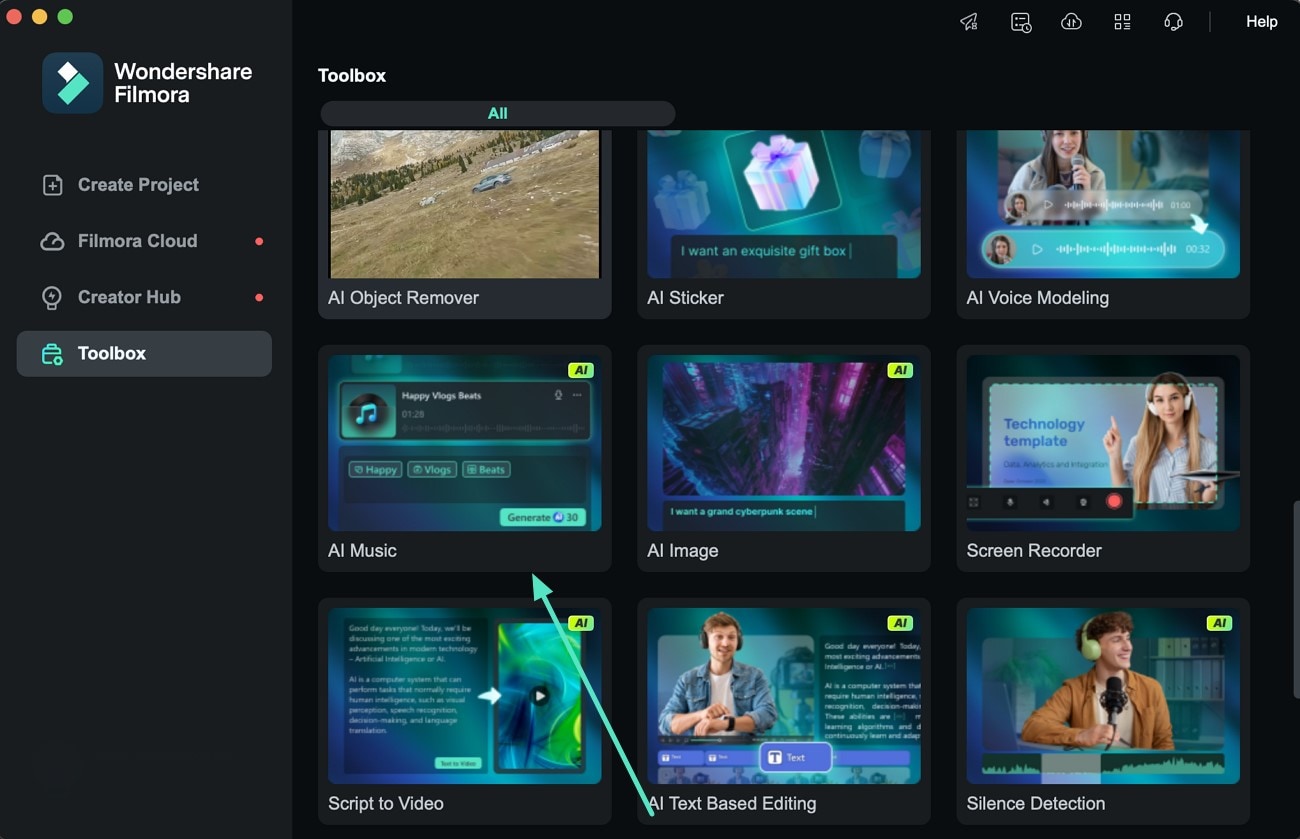Viewport: 1300px width, 839px height.
Task: Open the AI Image tool thumbnail
Action: tap(784, 443)
